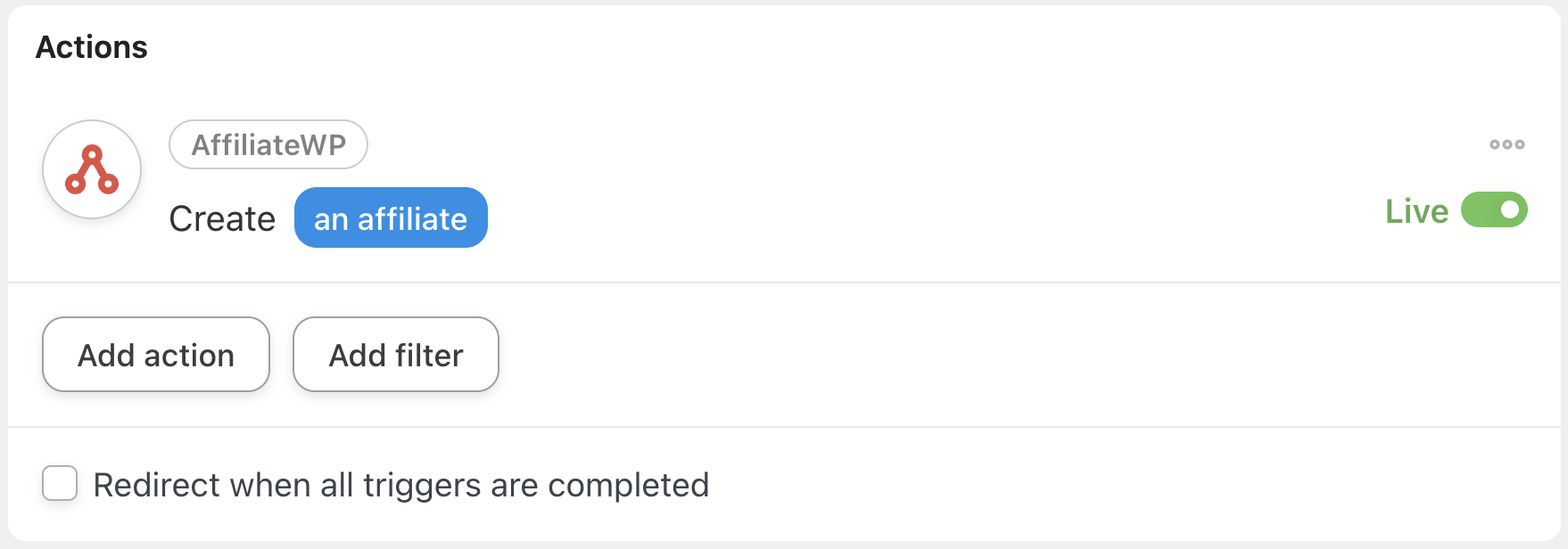
Task: Enable the redirect after triggers checkbox
Action: pyautogui.click(x=60, y=483)
